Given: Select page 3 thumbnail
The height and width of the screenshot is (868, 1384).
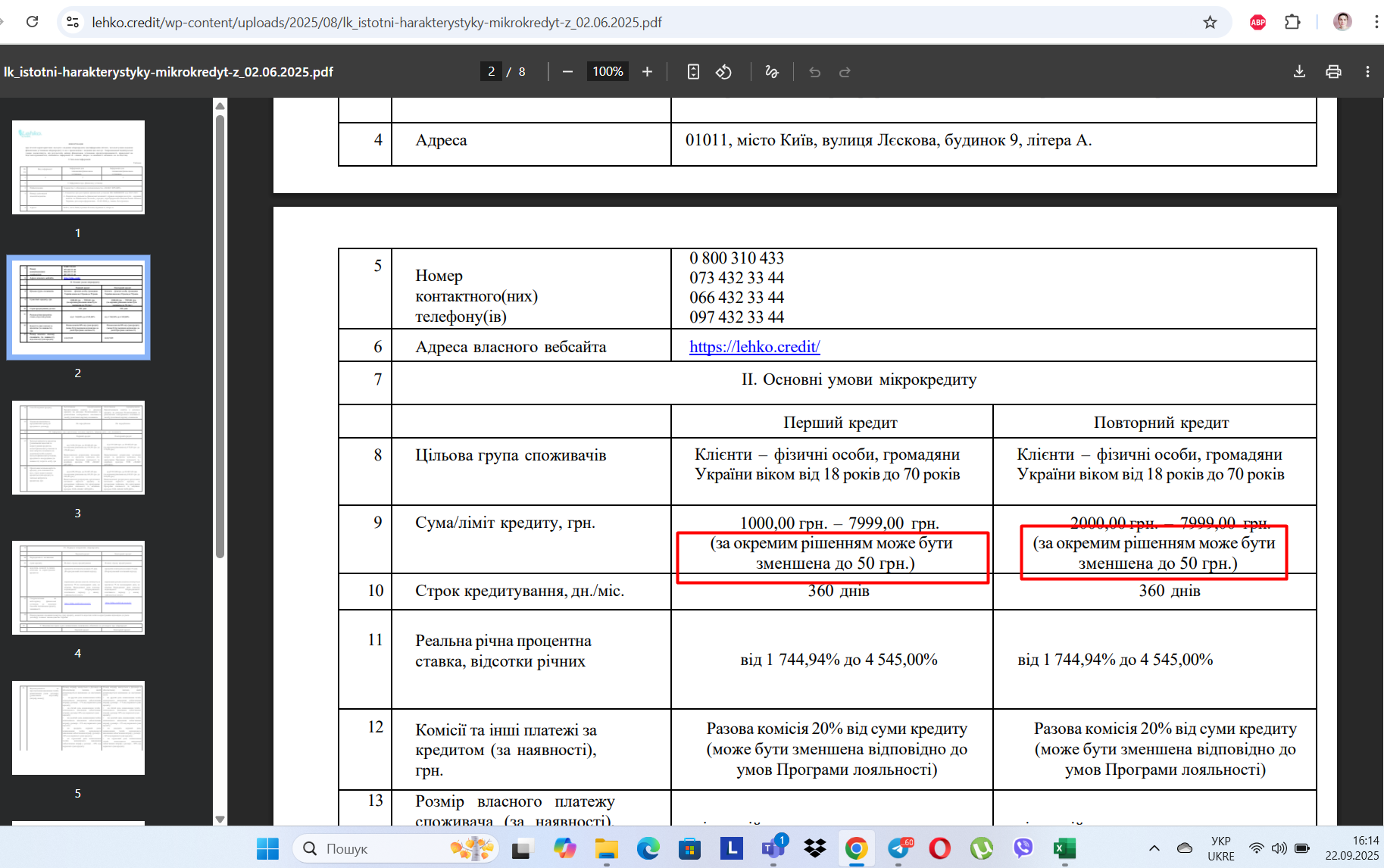Looking at the screenshot, I should (x=78, y=448).
